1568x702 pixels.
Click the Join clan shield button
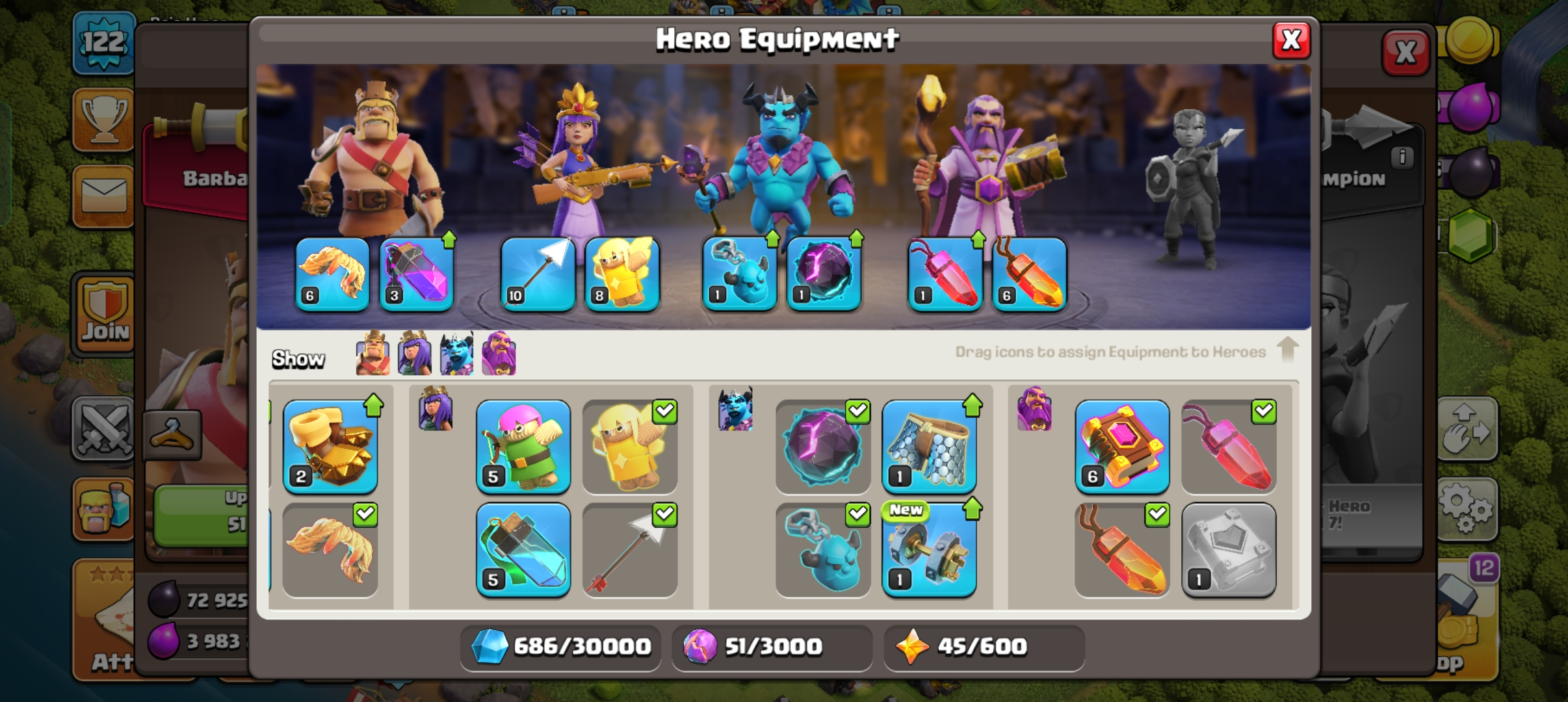point(105,313)
